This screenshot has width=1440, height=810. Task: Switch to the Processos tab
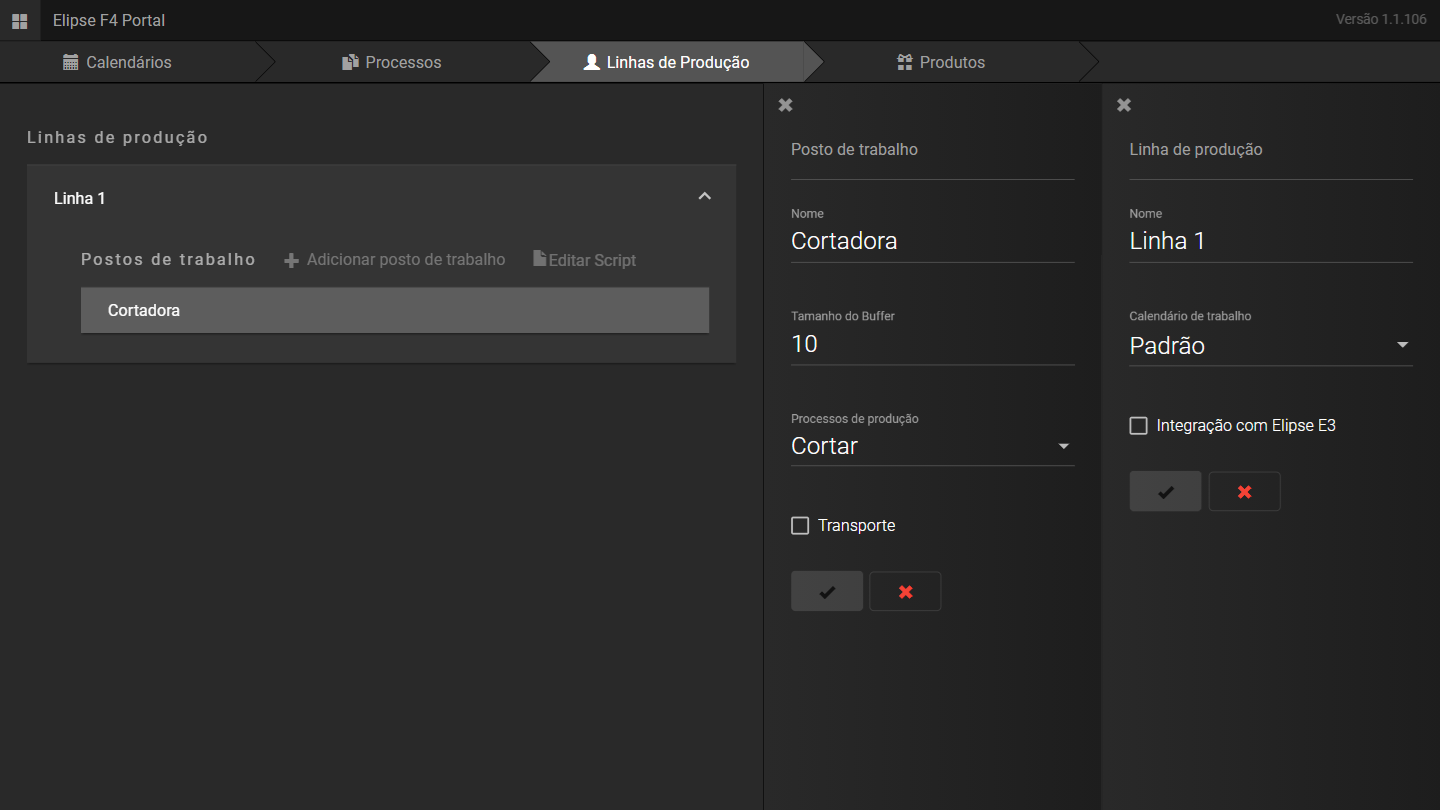pos(391,62)
